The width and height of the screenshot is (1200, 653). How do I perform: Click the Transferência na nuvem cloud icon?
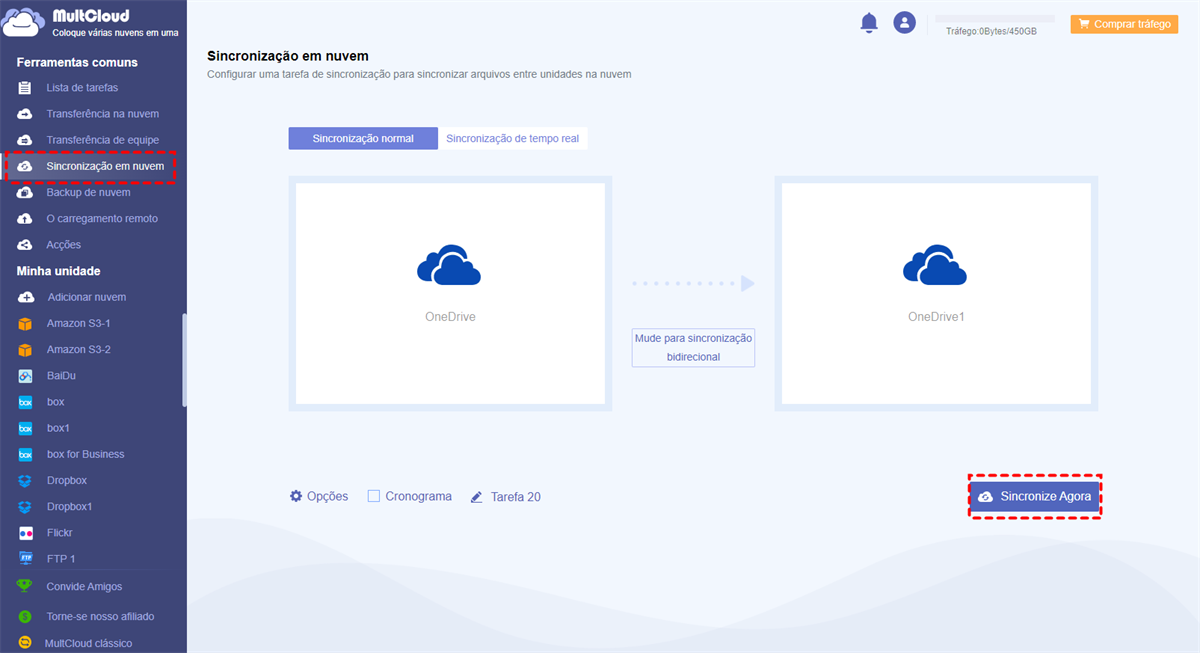coord(25,114)
